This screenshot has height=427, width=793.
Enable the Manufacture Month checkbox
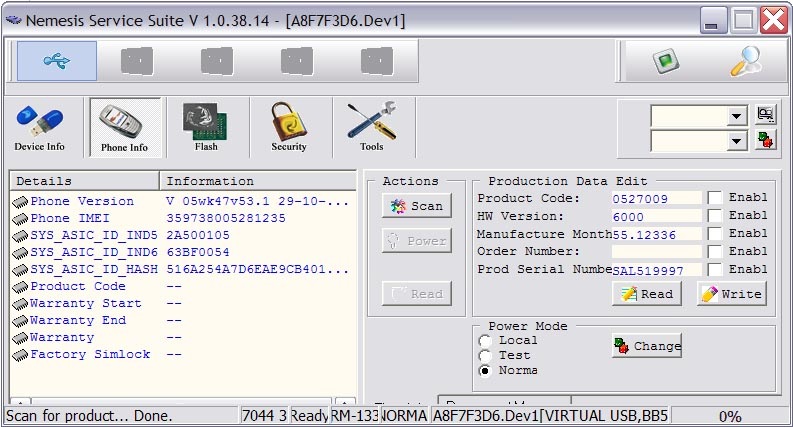(715, 234)
